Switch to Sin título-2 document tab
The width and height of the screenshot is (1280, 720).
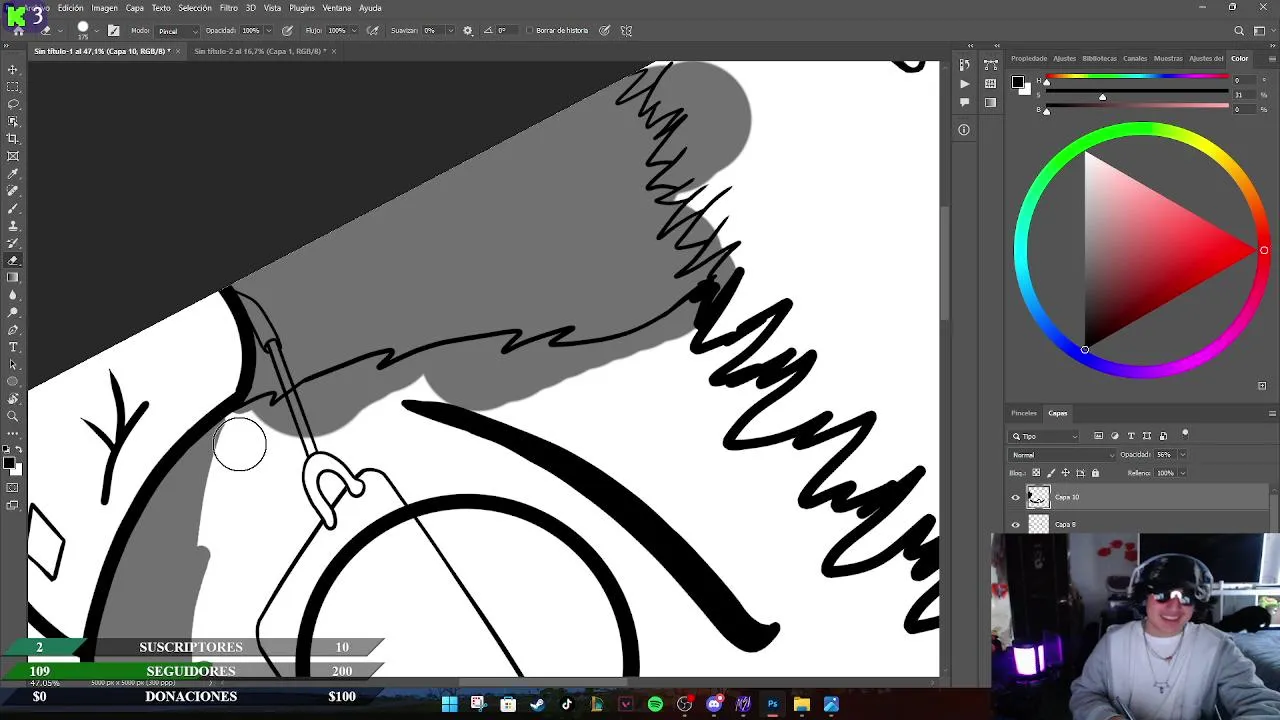[260, 51]
